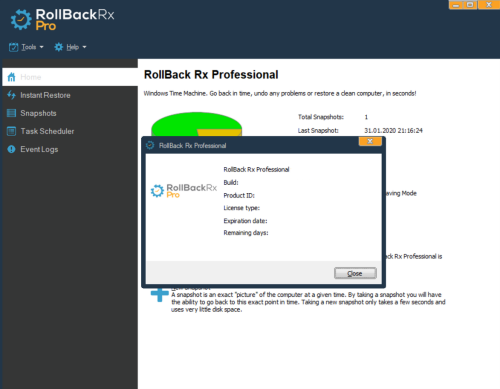Viewport: 500px width, 389px height.
Task: Maximize the RollBack Rx main window
Action: tap(470, 5)
